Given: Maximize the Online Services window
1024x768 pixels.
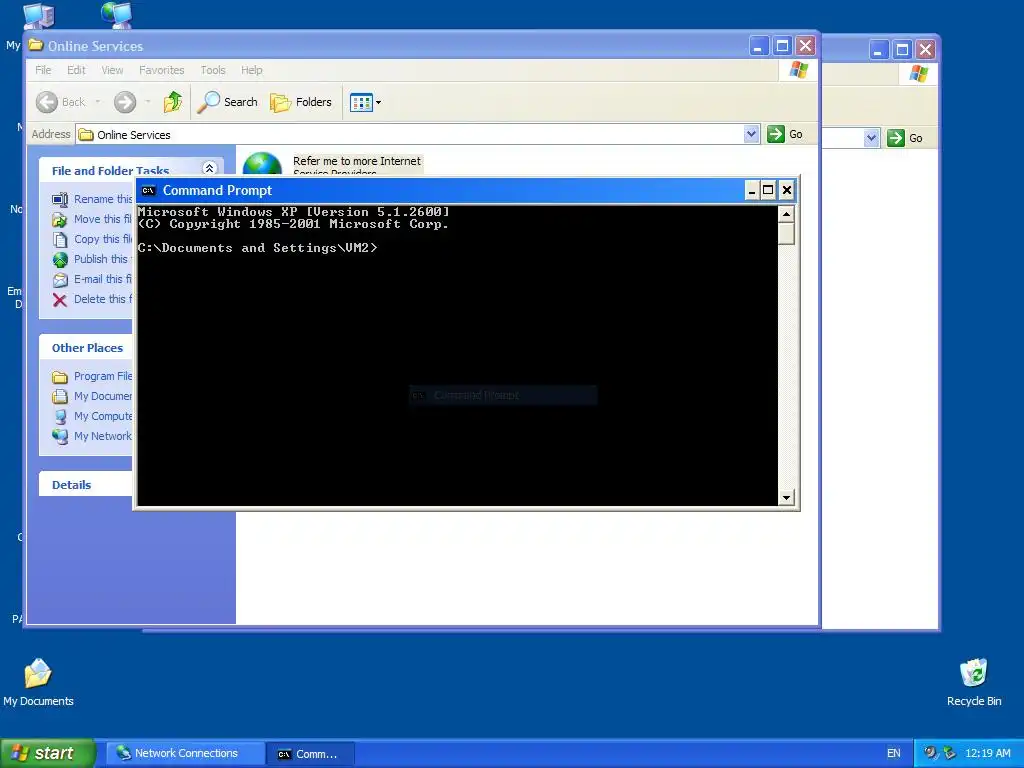Looking at the screenshot, I should click(782, 46).
